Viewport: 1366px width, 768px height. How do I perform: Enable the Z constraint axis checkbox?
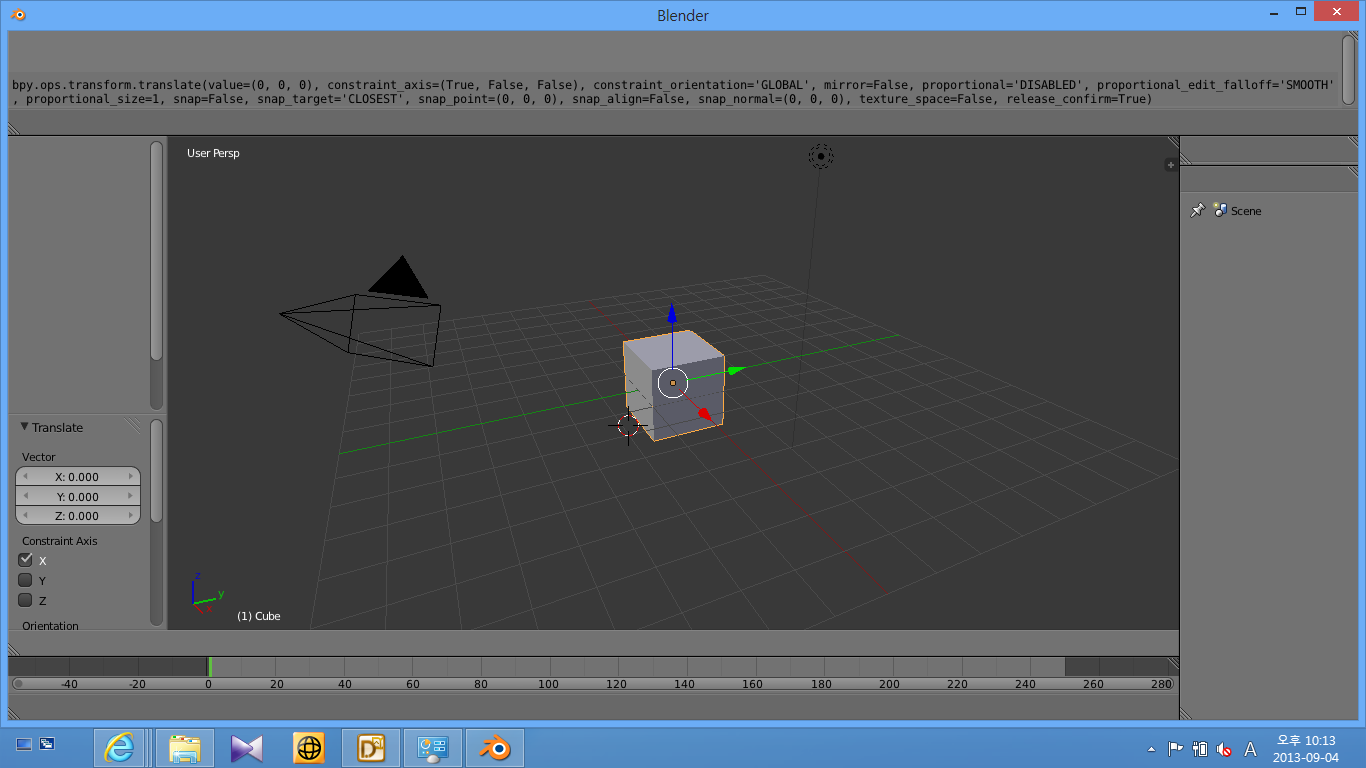pyautogui.click(x=26, y=600)
